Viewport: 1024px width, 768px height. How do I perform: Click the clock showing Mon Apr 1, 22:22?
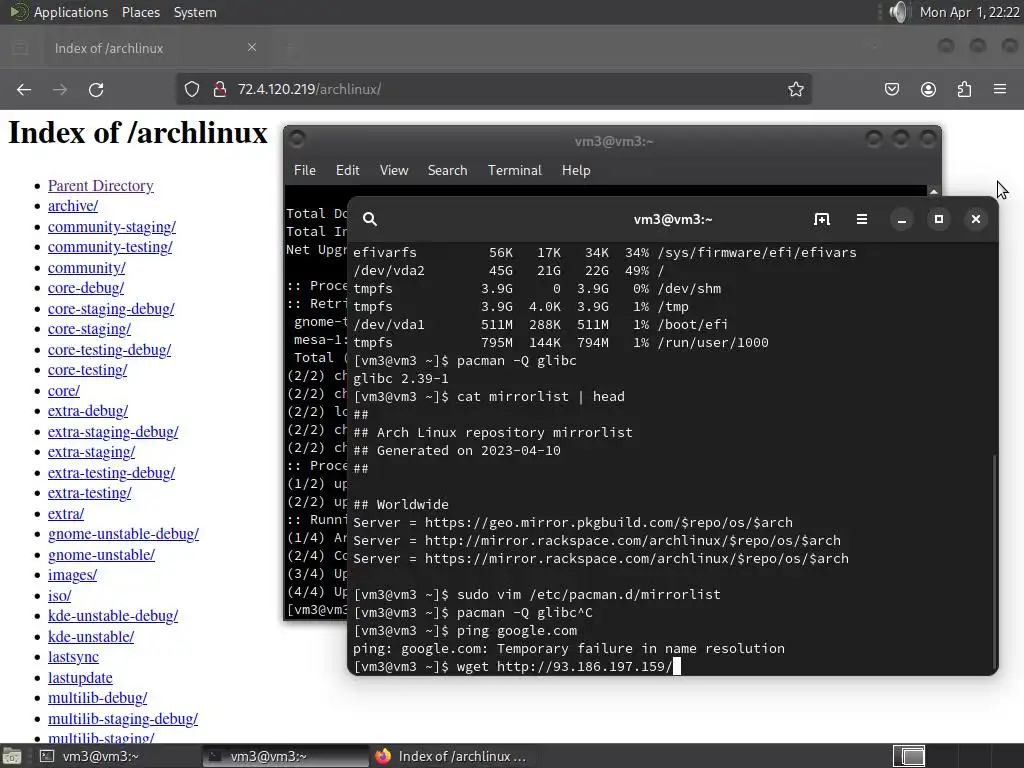click(x=969, y=12)
